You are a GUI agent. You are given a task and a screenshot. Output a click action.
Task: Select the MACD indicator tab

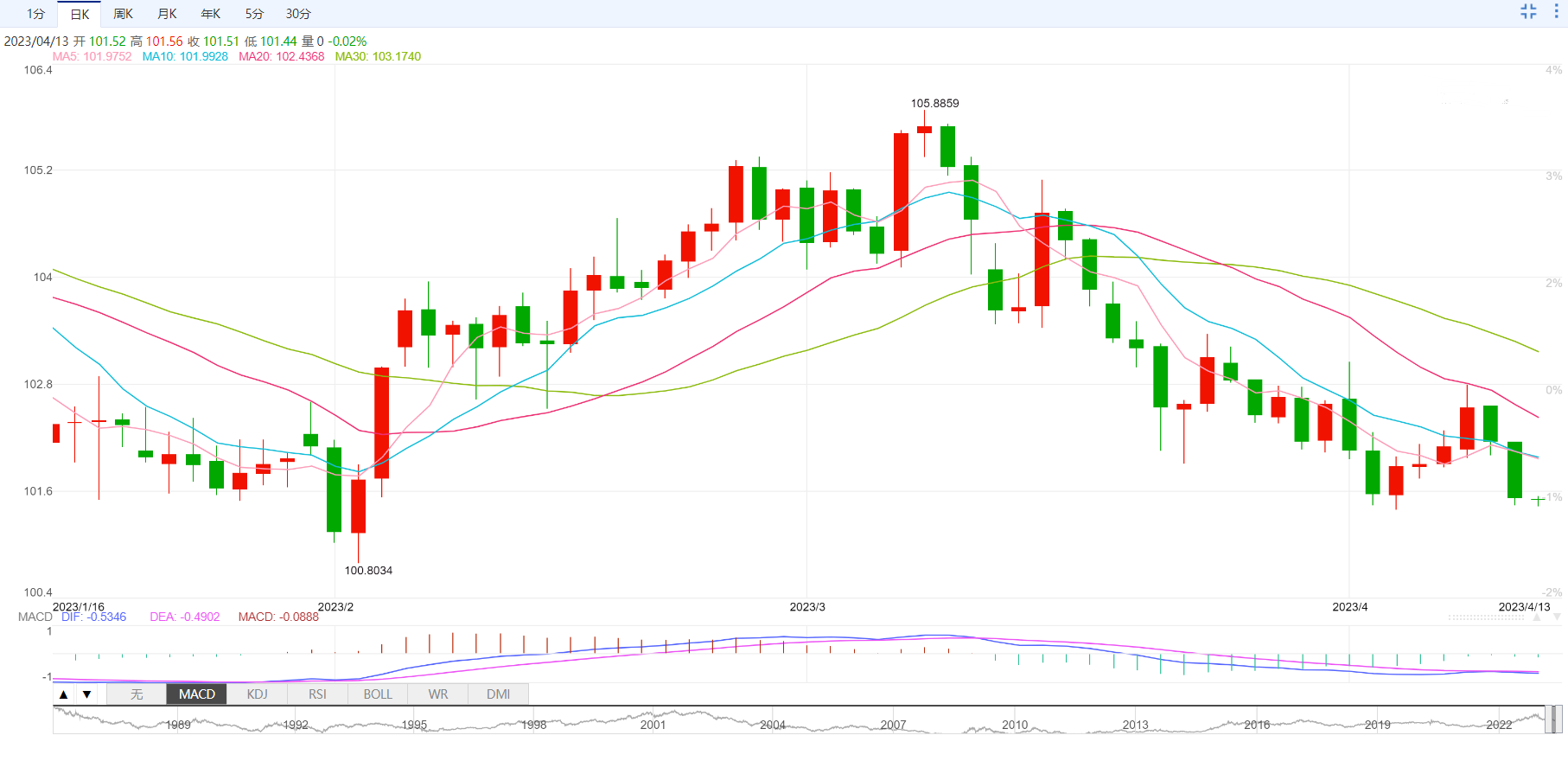click(197, 694)
